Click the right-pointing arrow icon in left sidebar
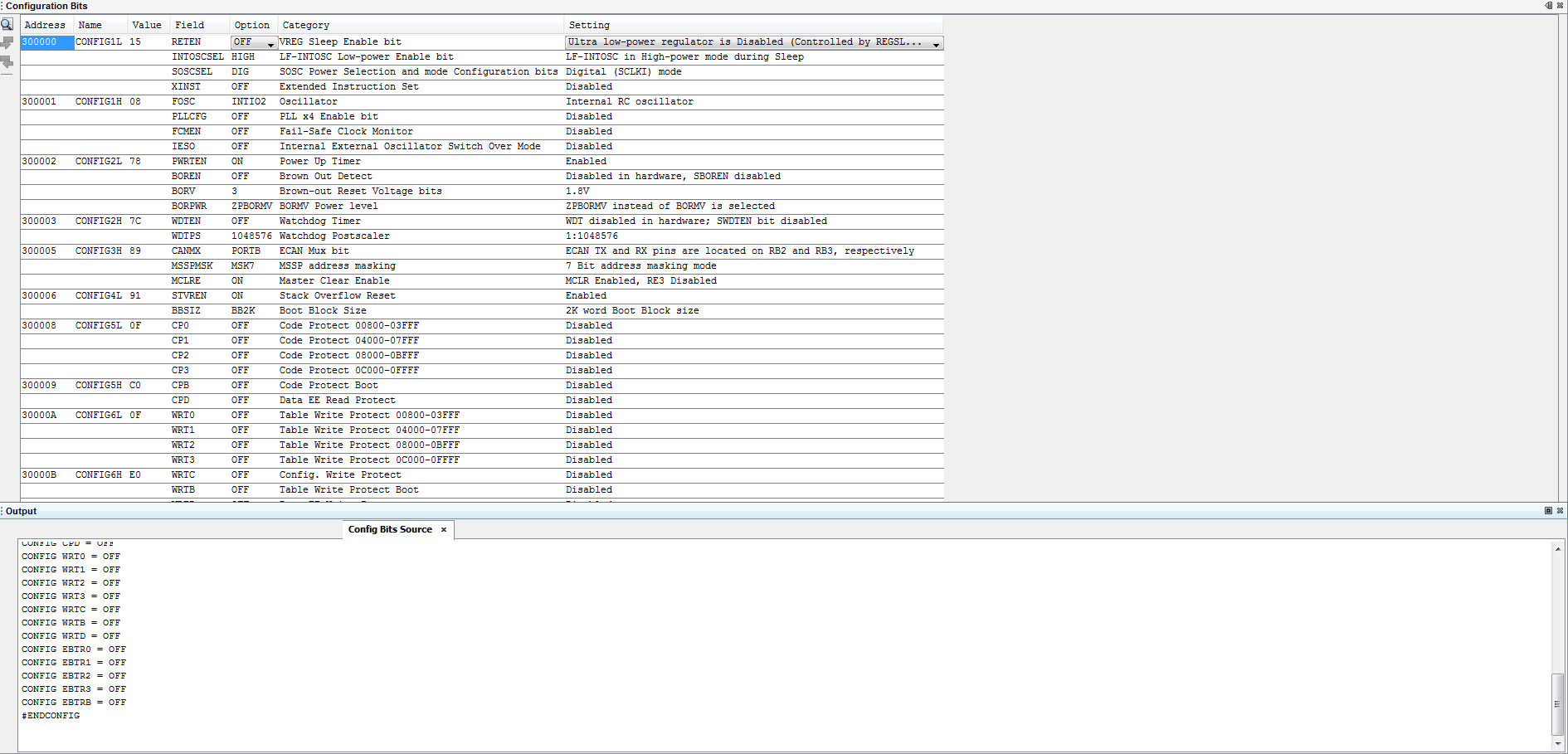 click(x=7, y=43)
